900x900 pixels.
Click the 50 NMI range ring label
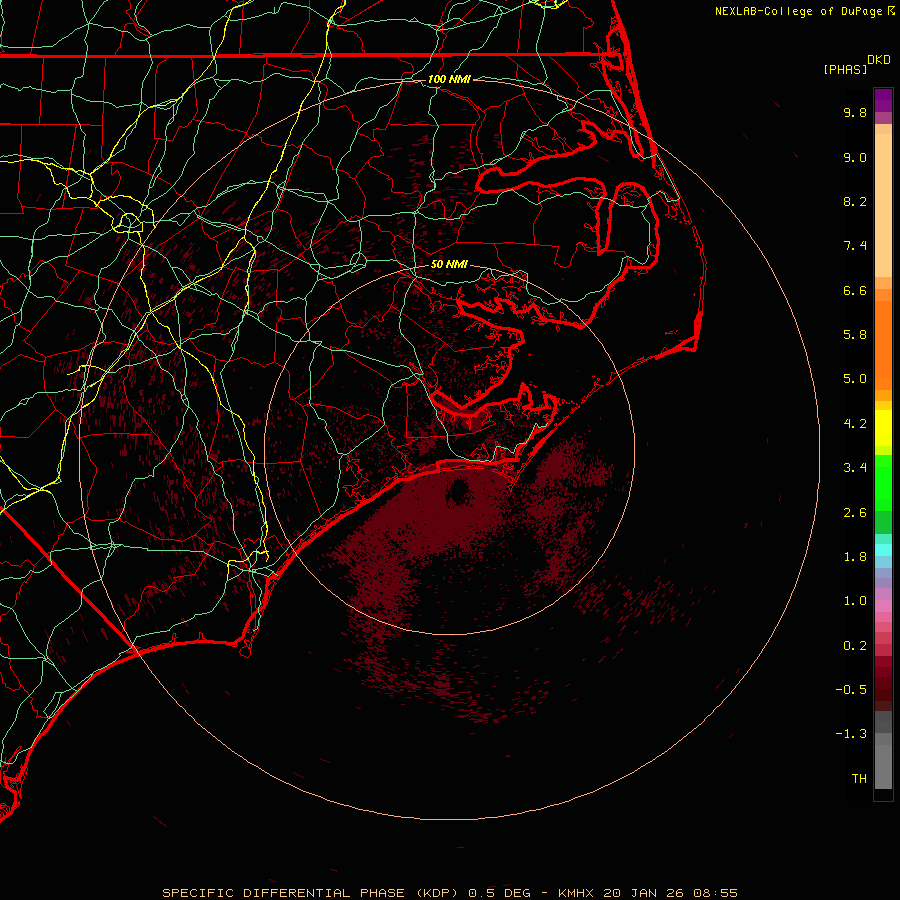449,264
